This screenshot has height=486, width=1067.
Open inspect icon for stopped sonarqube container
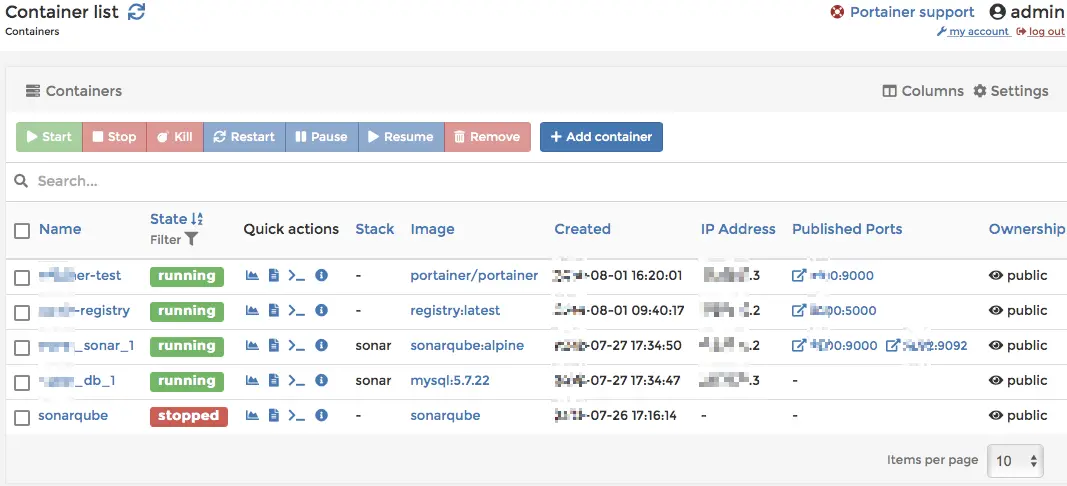321,415
